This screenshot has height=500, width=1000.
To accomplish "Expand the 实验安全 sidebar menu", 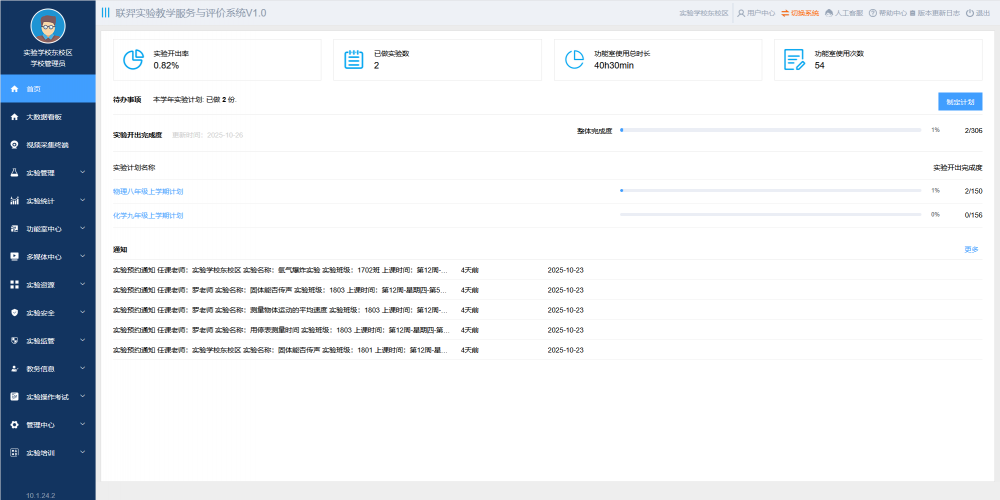I will coord(47,313).
